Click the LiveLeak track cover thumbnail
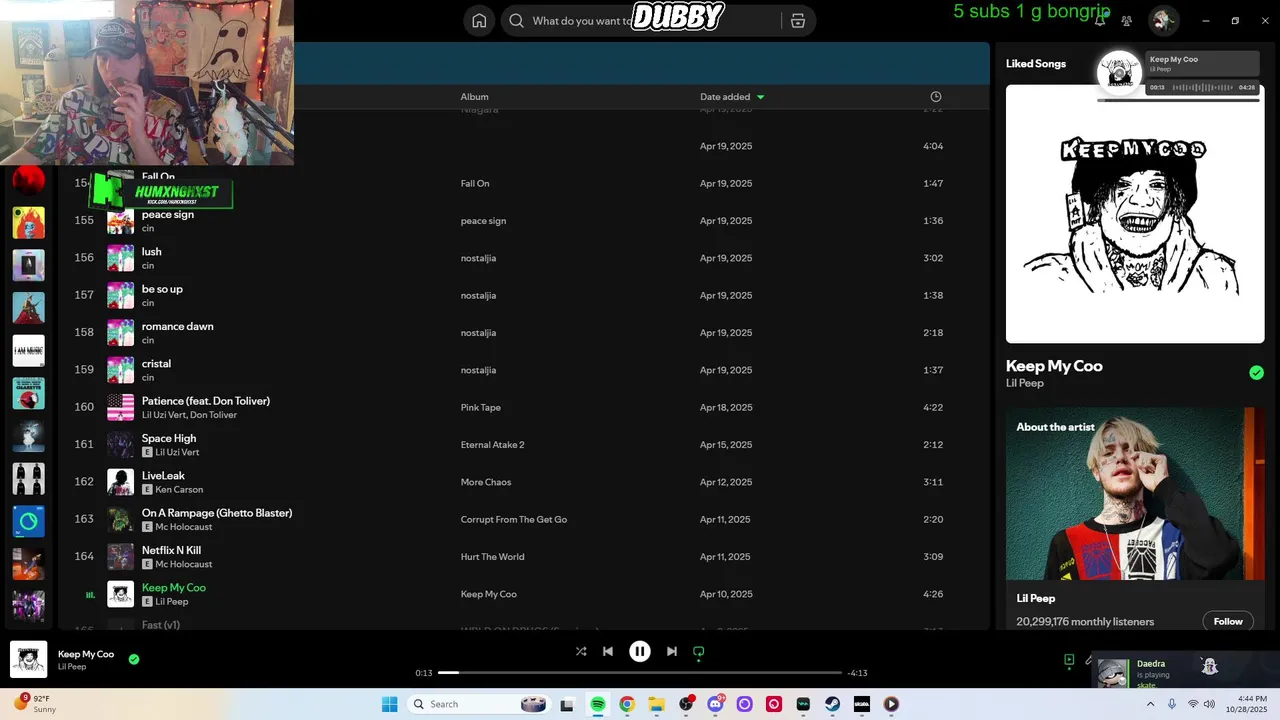This screenshot has height=720, width=1280. coord(120,482)
